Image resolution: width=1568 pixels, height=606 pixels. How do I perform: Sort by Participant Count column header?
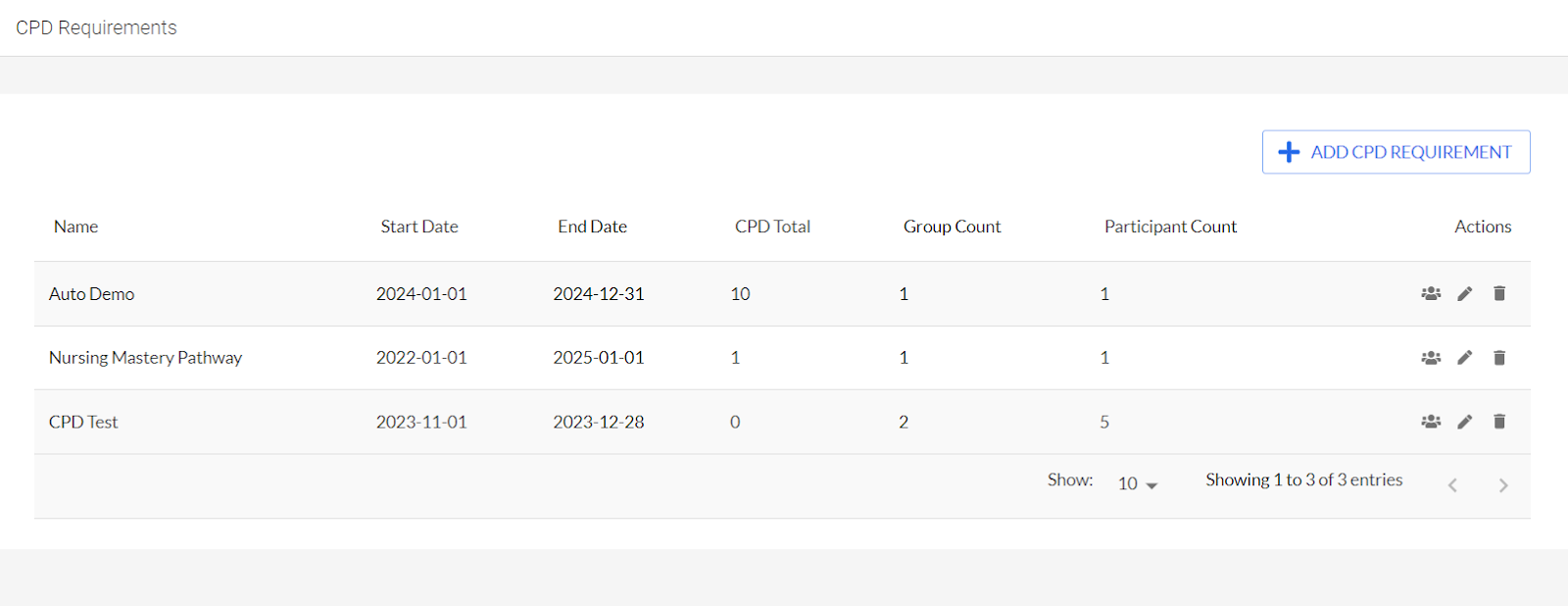coord(1170,227)
